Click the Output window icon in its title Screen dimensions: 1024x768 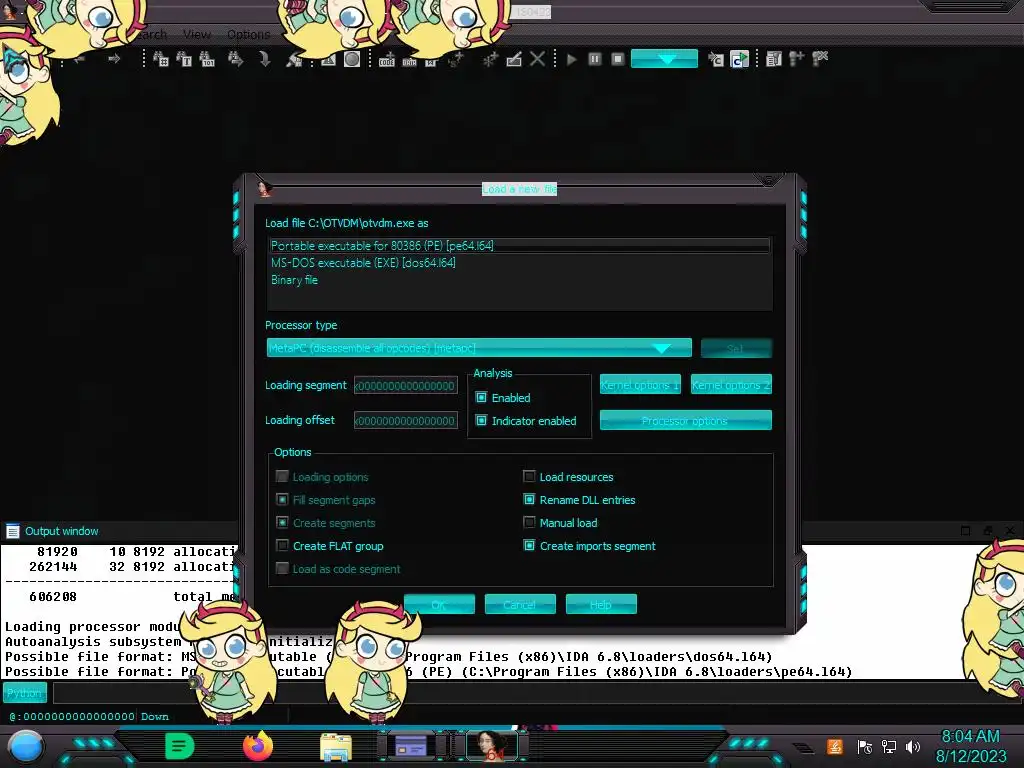pos(12,531)
